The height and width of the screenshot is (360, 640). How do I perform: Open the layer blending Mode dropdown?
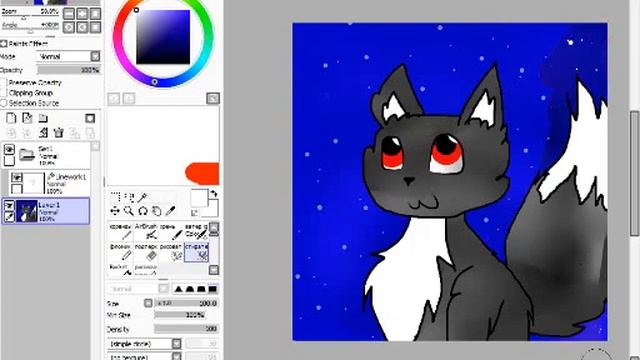coord(69,56)
